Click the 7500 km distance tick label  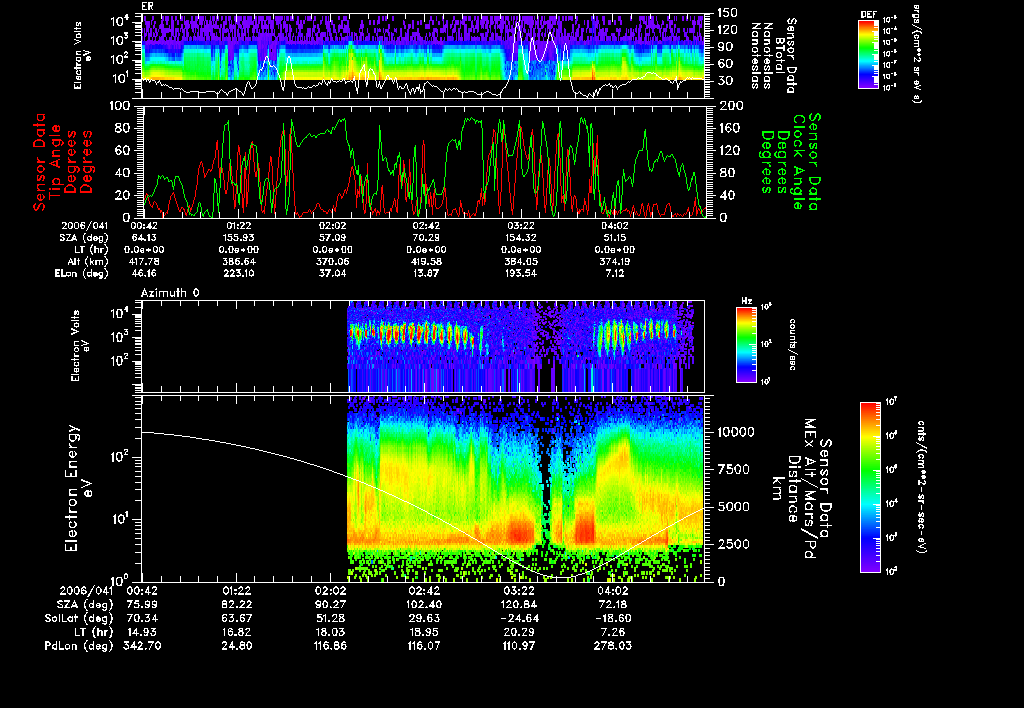733,469
